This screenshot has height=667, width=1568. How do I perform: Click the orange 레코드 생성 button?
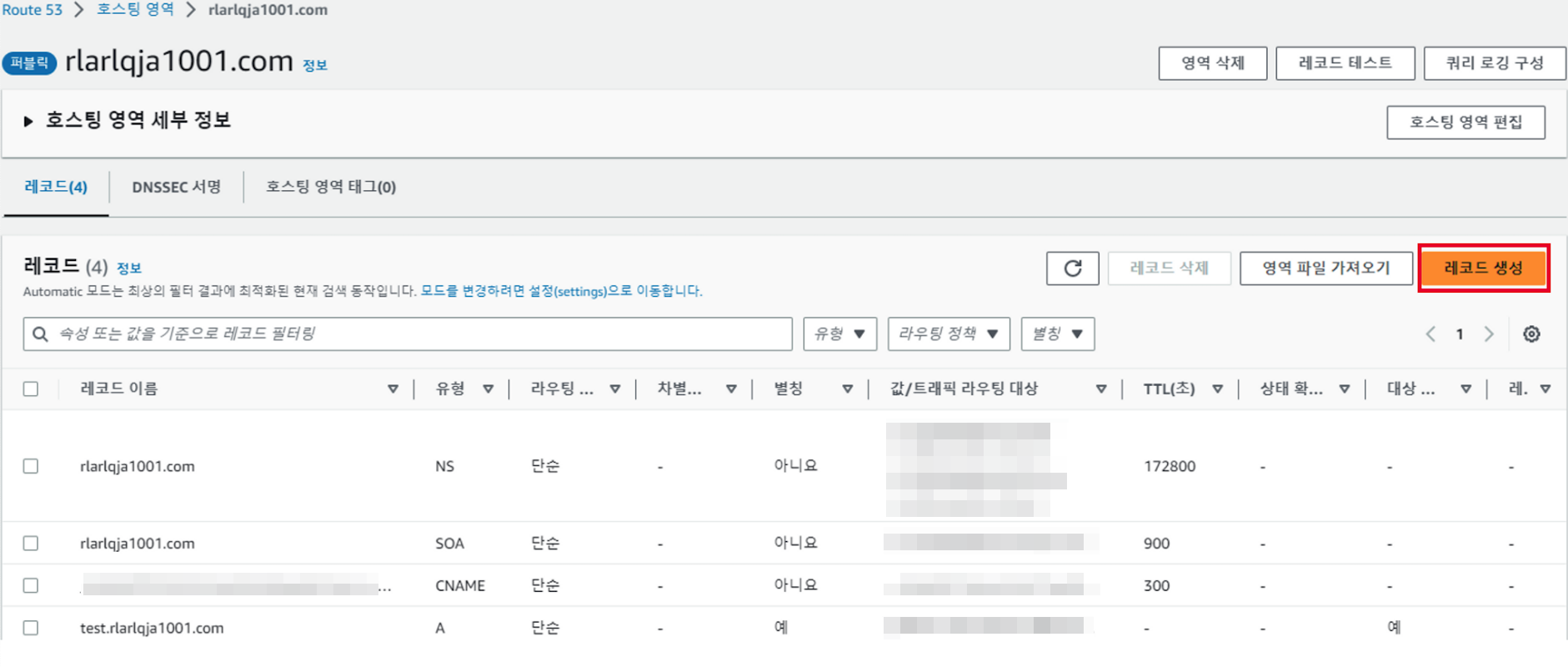click(x=1483, y=268)
